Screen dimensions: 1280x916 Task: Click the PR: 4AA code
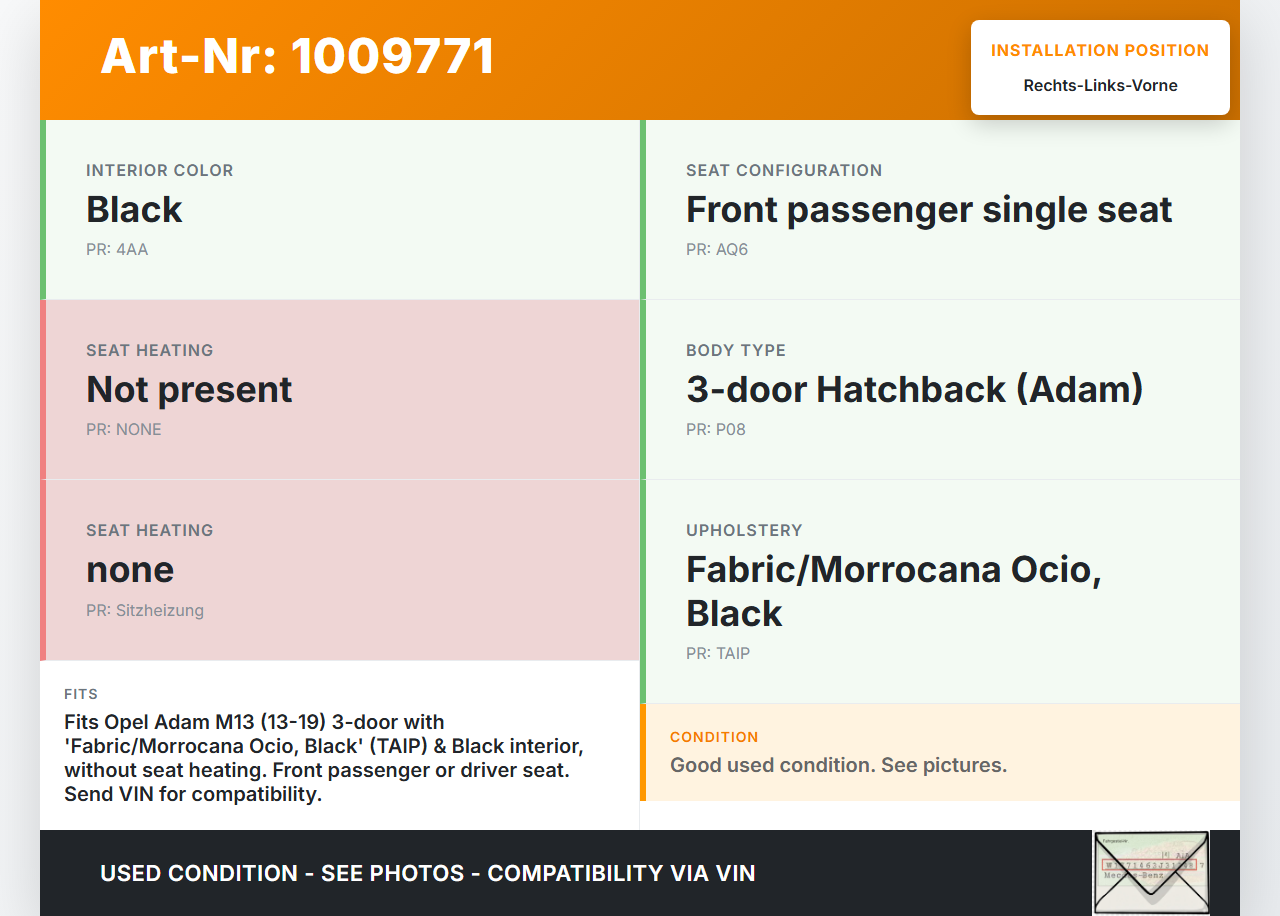[x=117, y=250]
